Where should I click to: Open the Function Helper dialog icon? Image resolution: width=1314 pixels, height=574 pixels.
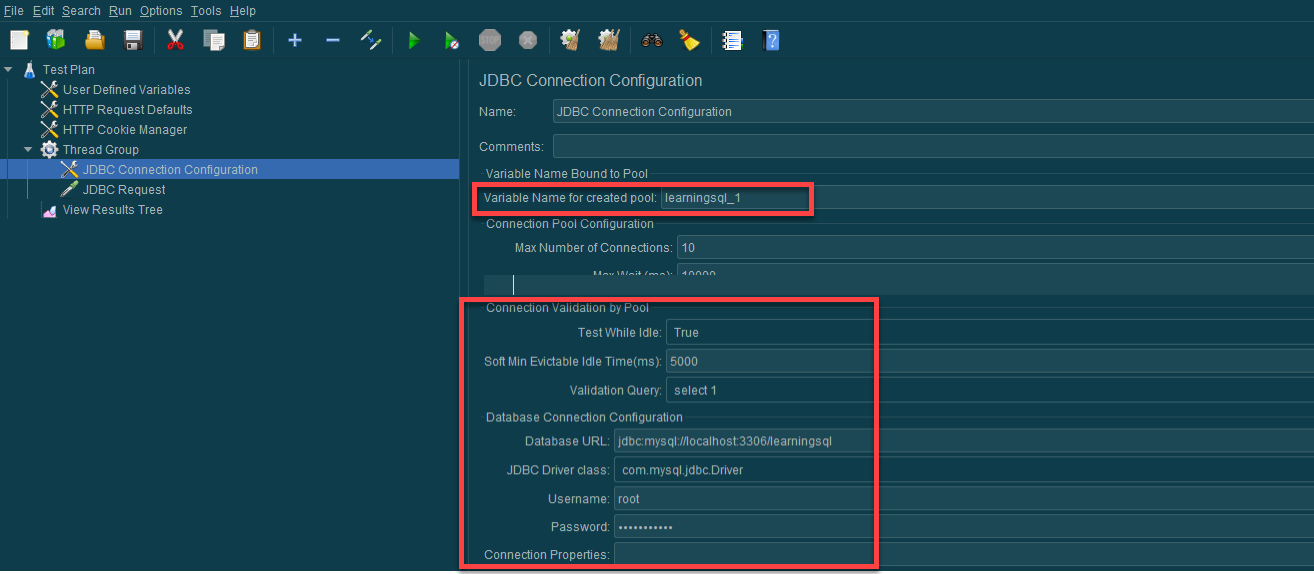click(x=733, y=40)
